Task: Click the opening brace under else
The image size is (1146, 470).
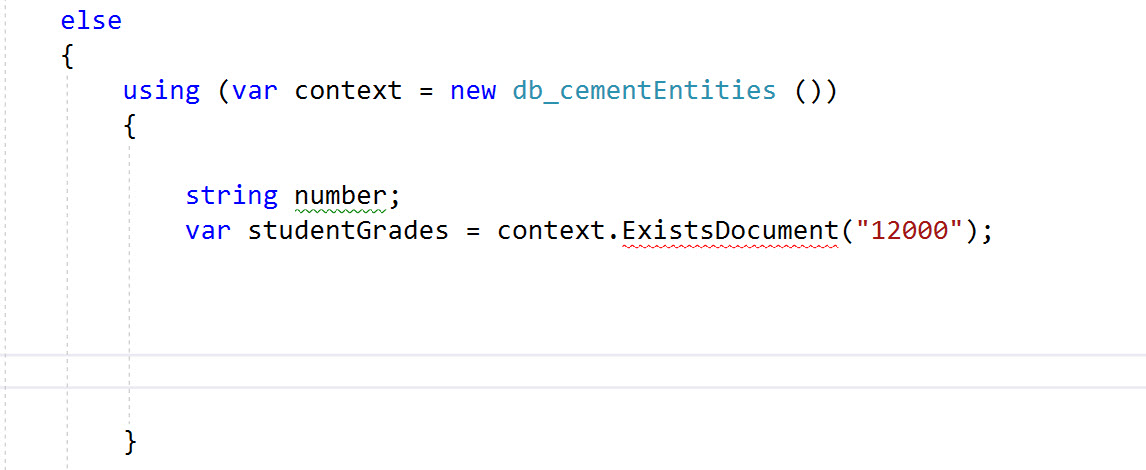Action: point(67,56)
